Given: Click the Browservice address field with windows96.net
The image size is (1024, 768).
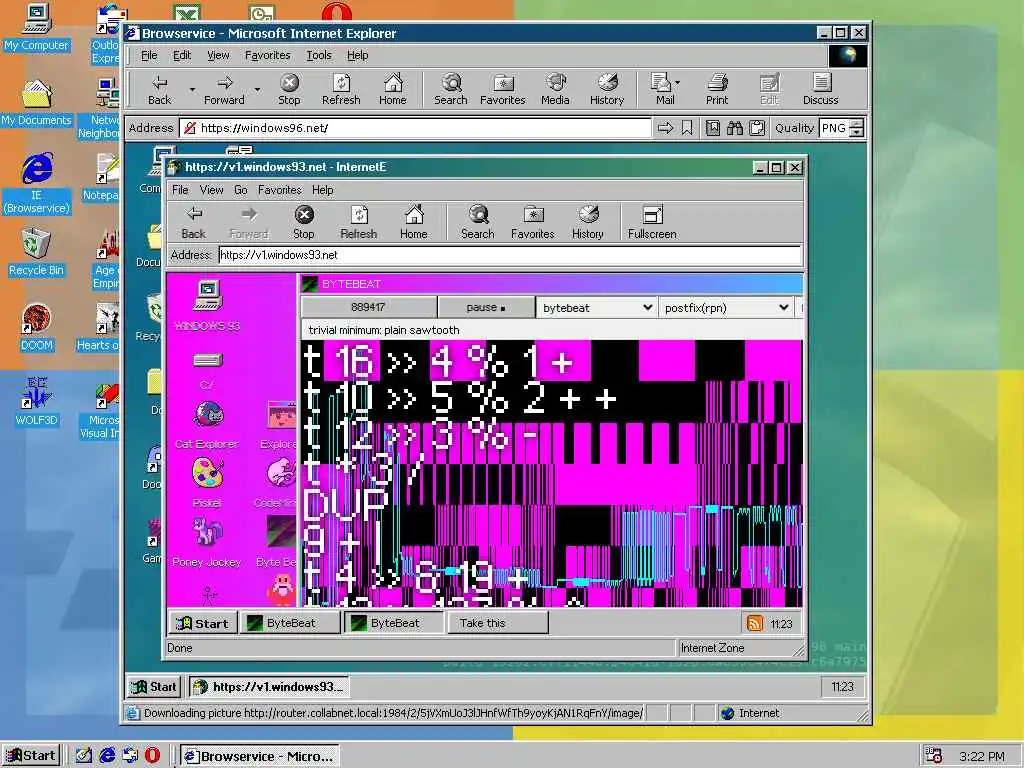Looking at the screenshot, I should tap(415, 128).
